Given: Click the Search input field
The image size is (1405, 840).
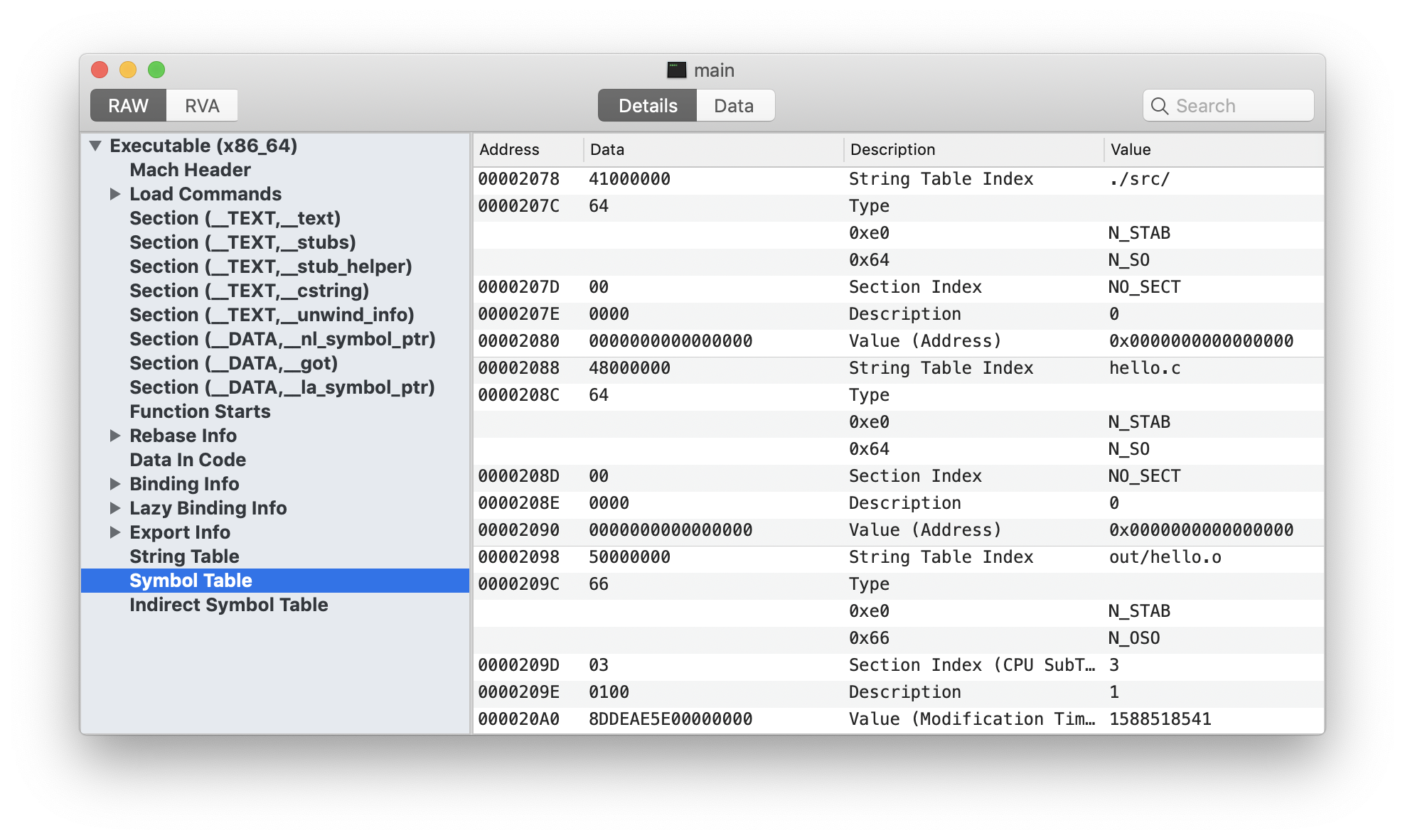Looking at the screenshot, I should pyautogui.click(x=1237, y=106).
